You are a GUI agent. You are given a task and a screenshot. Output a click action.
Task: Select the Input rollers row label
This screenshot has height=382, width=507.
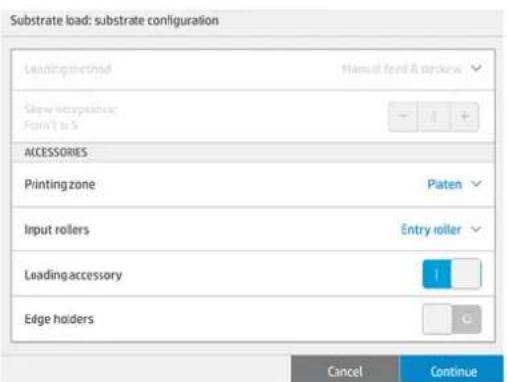(57, 230)
